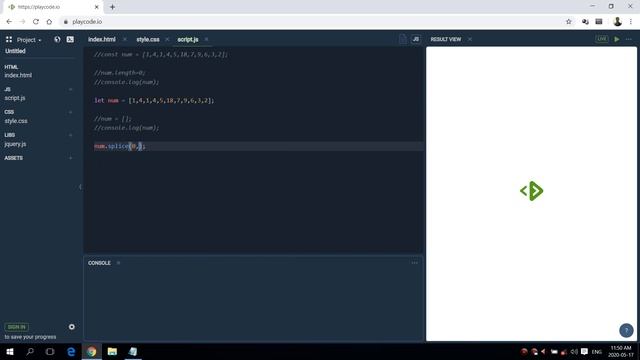Screen dimensions: 640x360
Task: Close the index.html tab
Action: click(x=124, y=39)
